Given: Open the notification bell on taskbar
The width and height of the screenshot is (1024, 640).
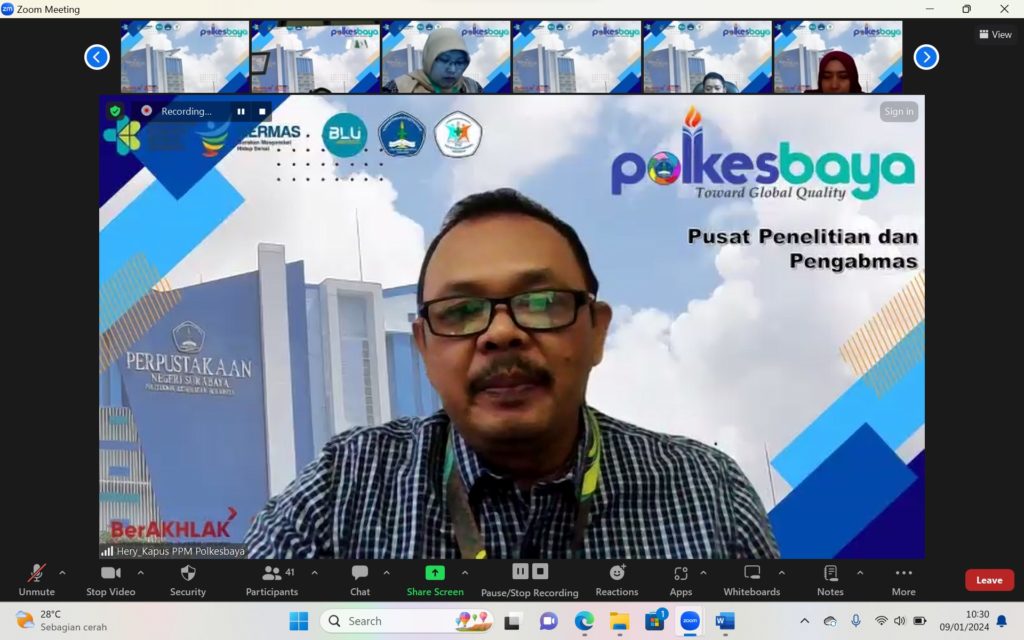Looking at the screenshot, I should pyautogui.click(x=1002, y=621).
